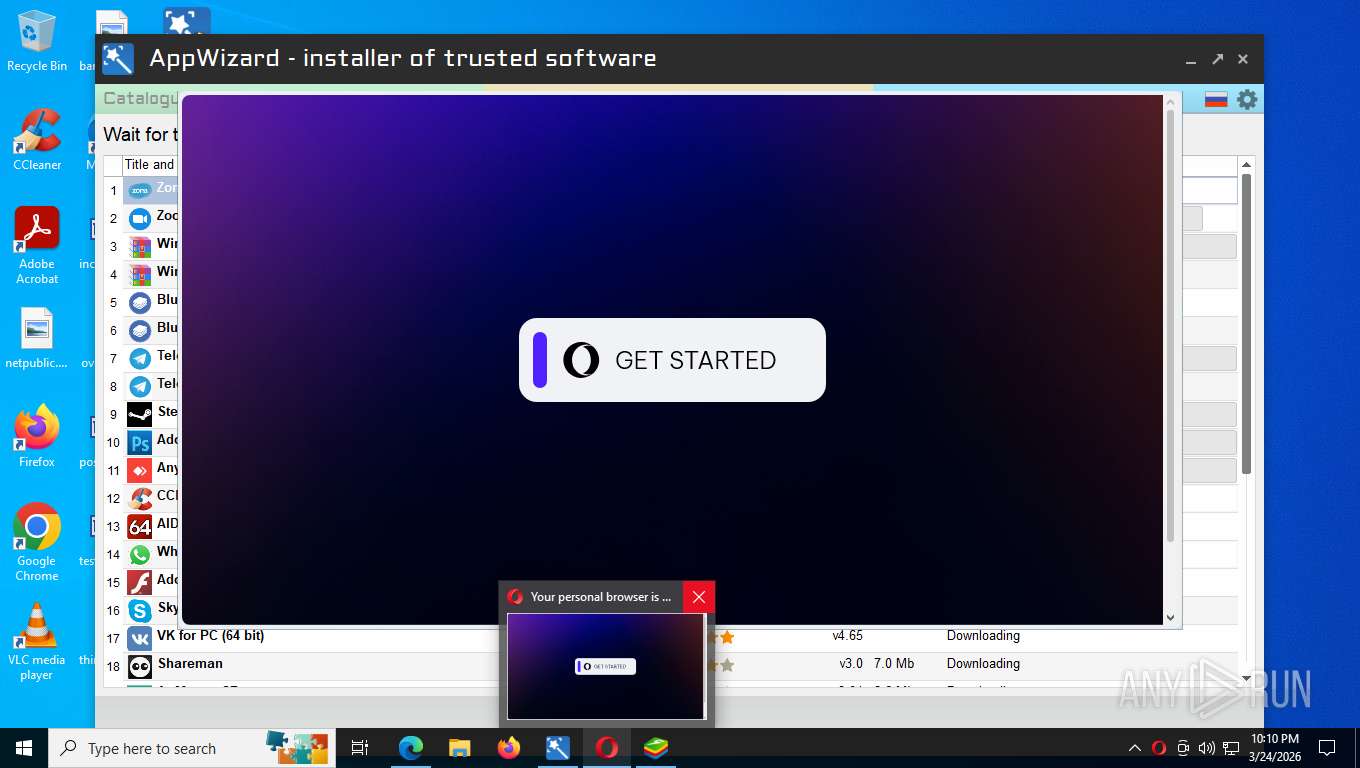1360x768 pixels.
Task: Open AppWizard settings gear icon
Action: [1246, 99]
